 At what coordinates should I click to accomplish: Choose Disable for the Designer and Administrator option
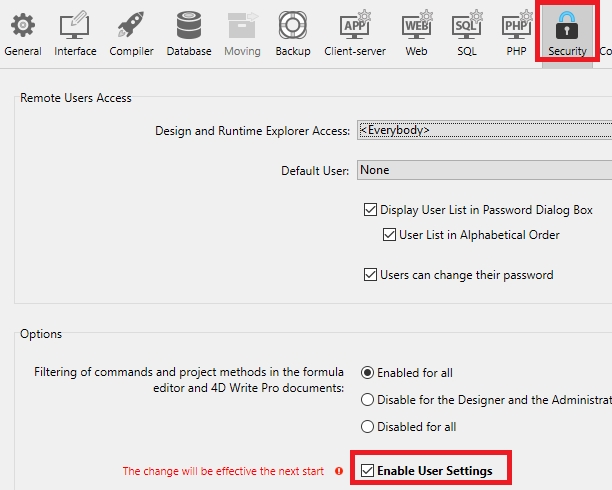coord(367,400)
